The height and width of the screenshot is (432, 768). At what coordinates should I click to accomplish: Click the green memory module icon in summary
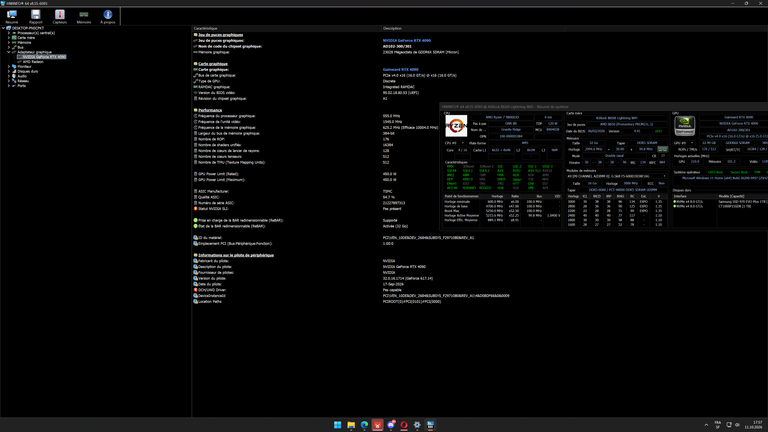coord(662,149)
